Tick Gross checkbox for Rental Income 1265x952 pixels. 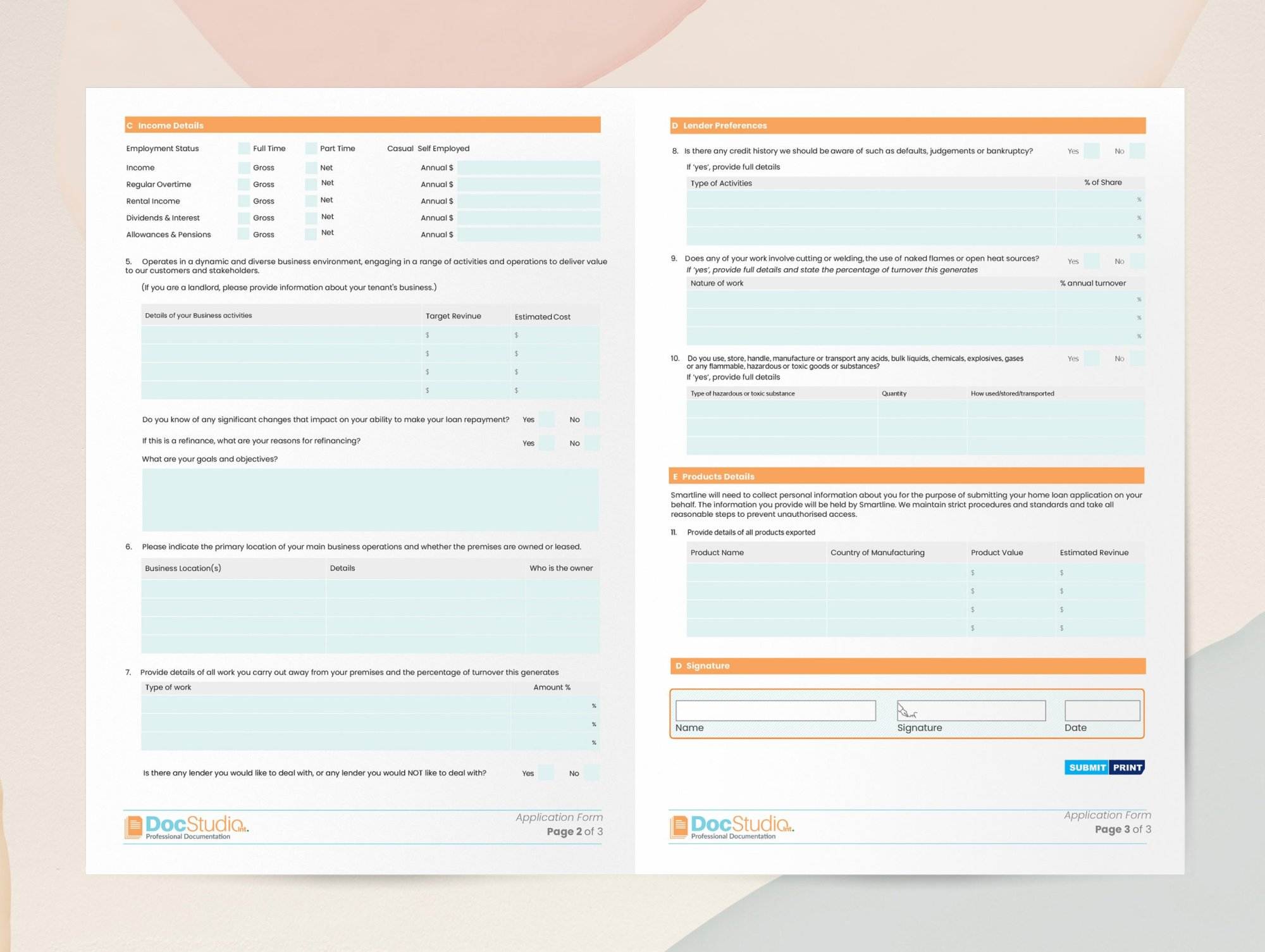pyautogui.click(x=244, y=201)
